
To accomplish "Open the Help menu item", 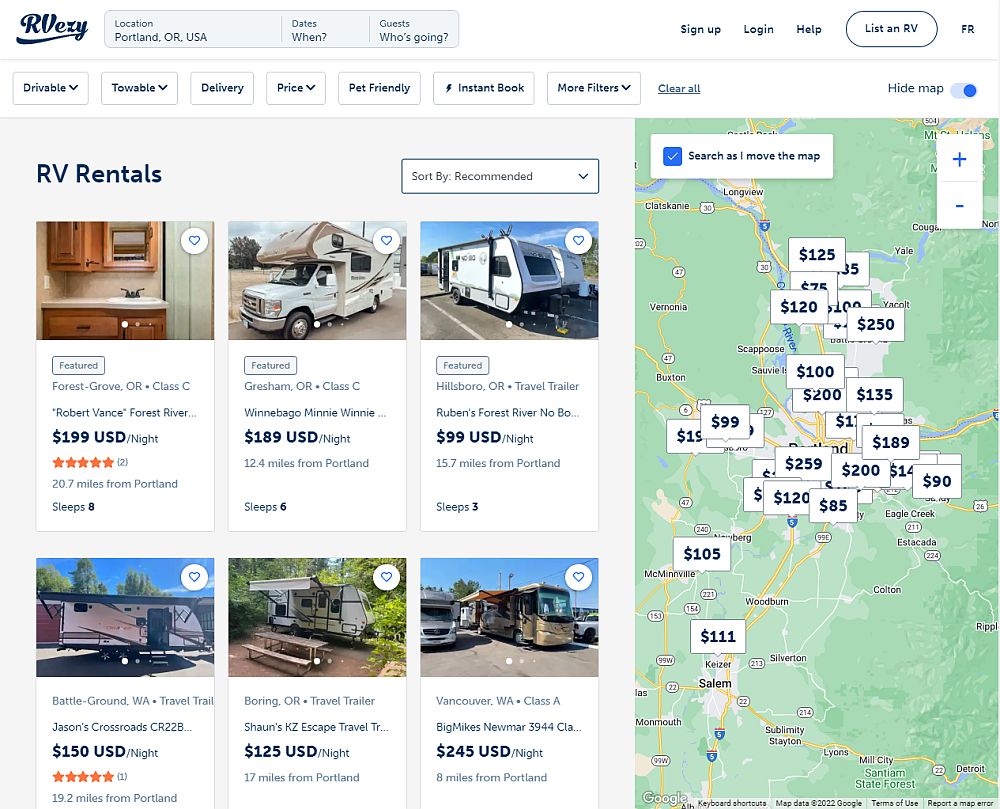I will pyautogui.click(x=809, y=29).
